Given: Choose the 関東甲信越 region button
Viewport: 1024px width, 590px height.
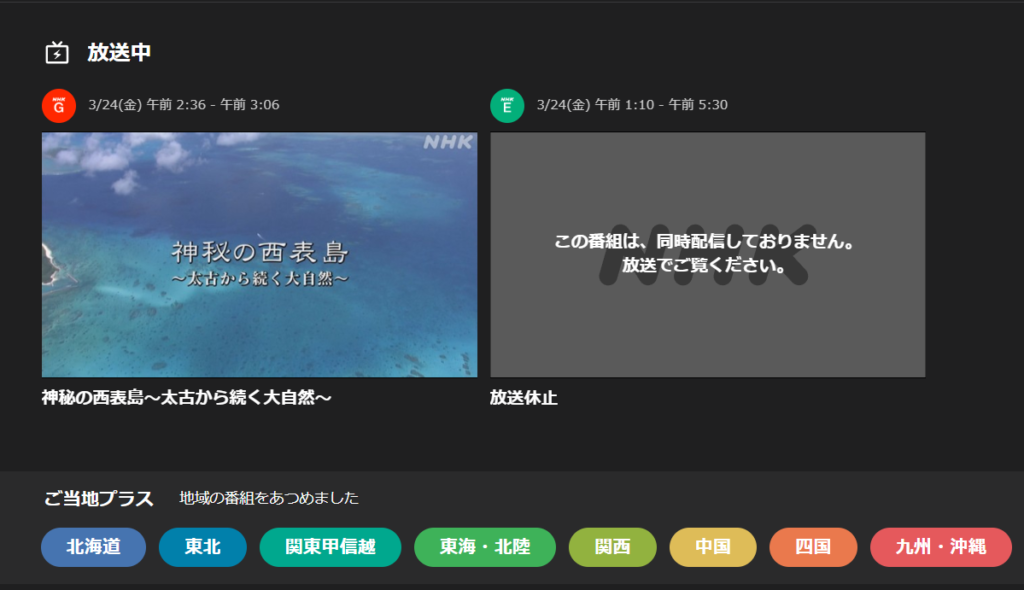Looking at the screenshot, I should (x=330, y=547).
